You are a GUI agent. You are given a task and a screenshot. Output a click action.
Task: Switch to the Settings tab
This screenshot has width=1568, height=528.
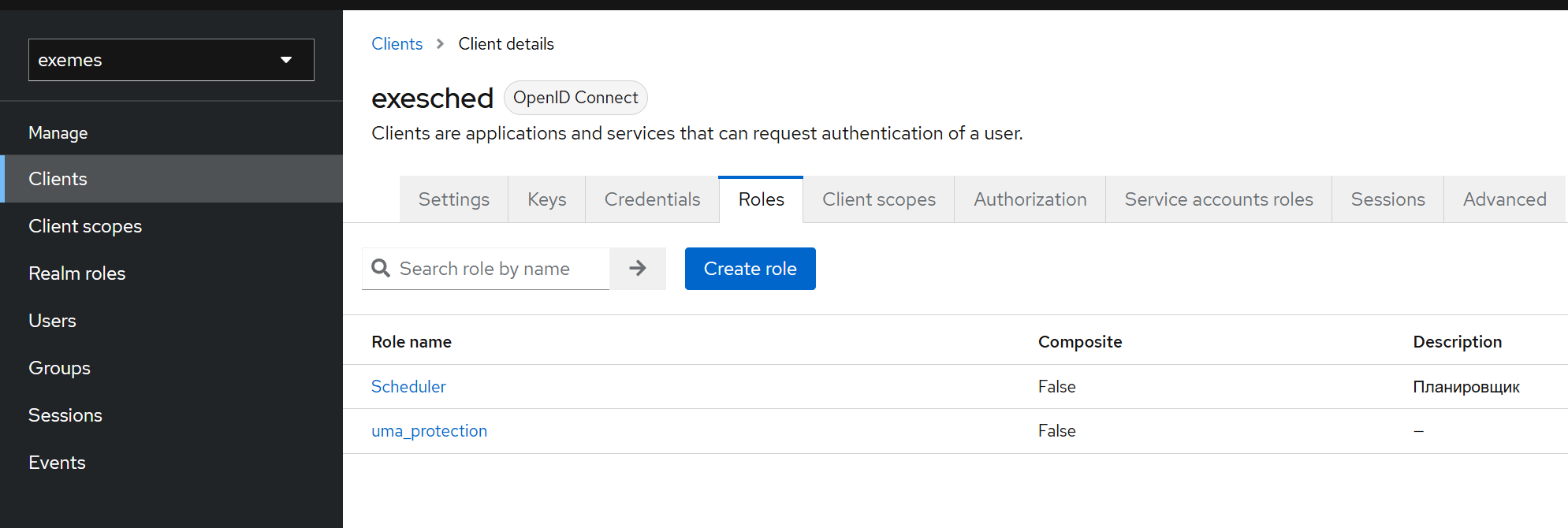click(x=453, y=199)
